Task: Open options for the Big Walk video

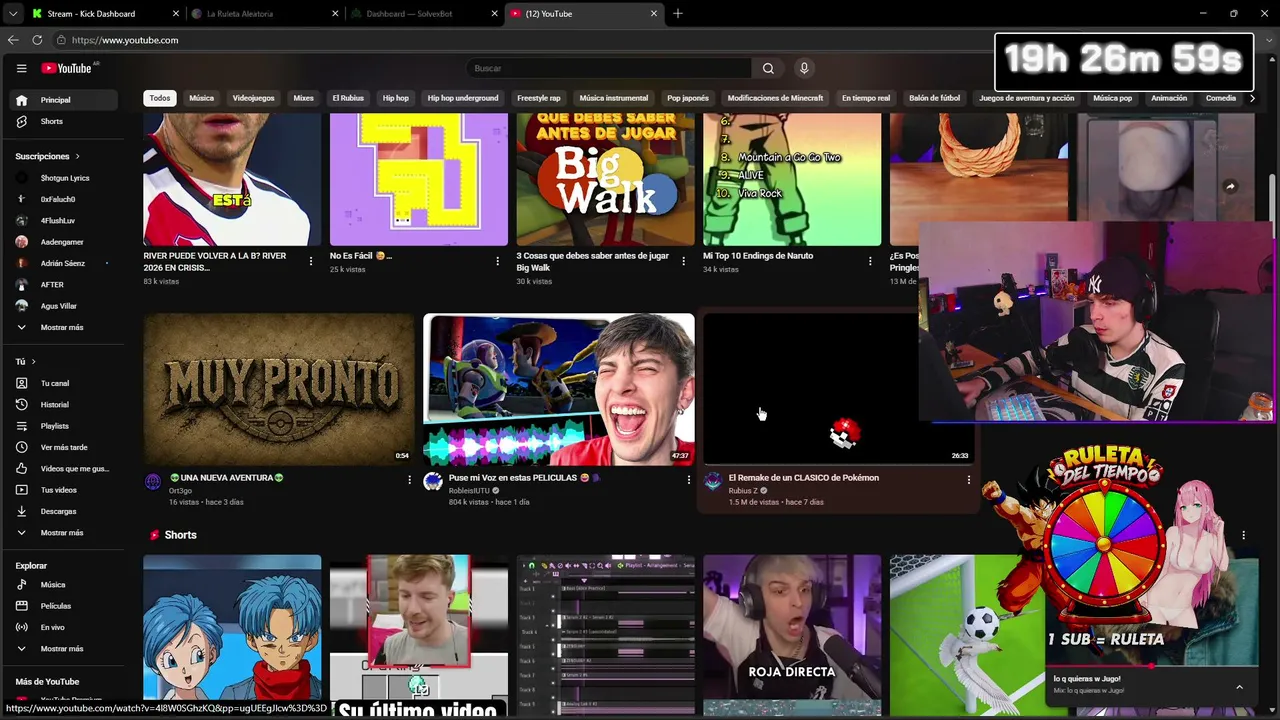Action: 684,261
